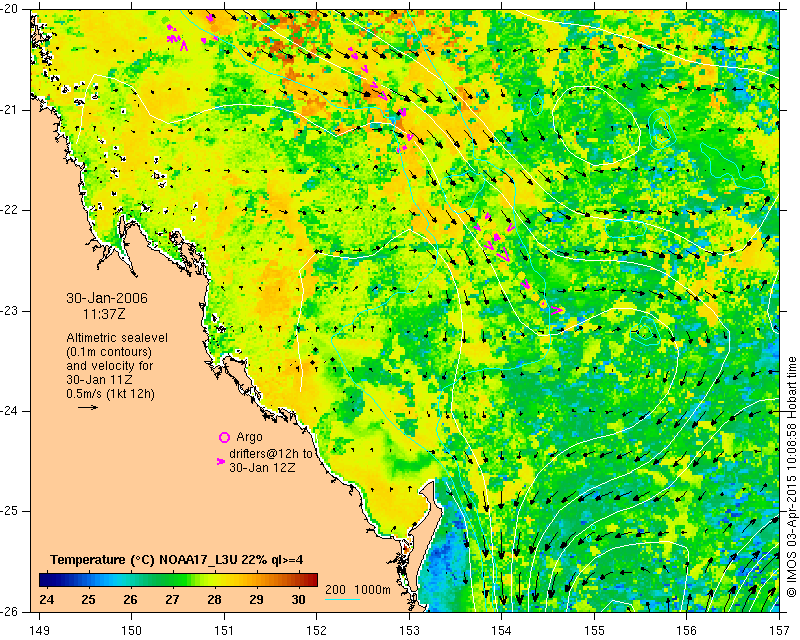Click the 'Altimetric sealevel' label
The height and width of the screenshot is (640, 800).
pyautogui.click(x=117, y=338)
